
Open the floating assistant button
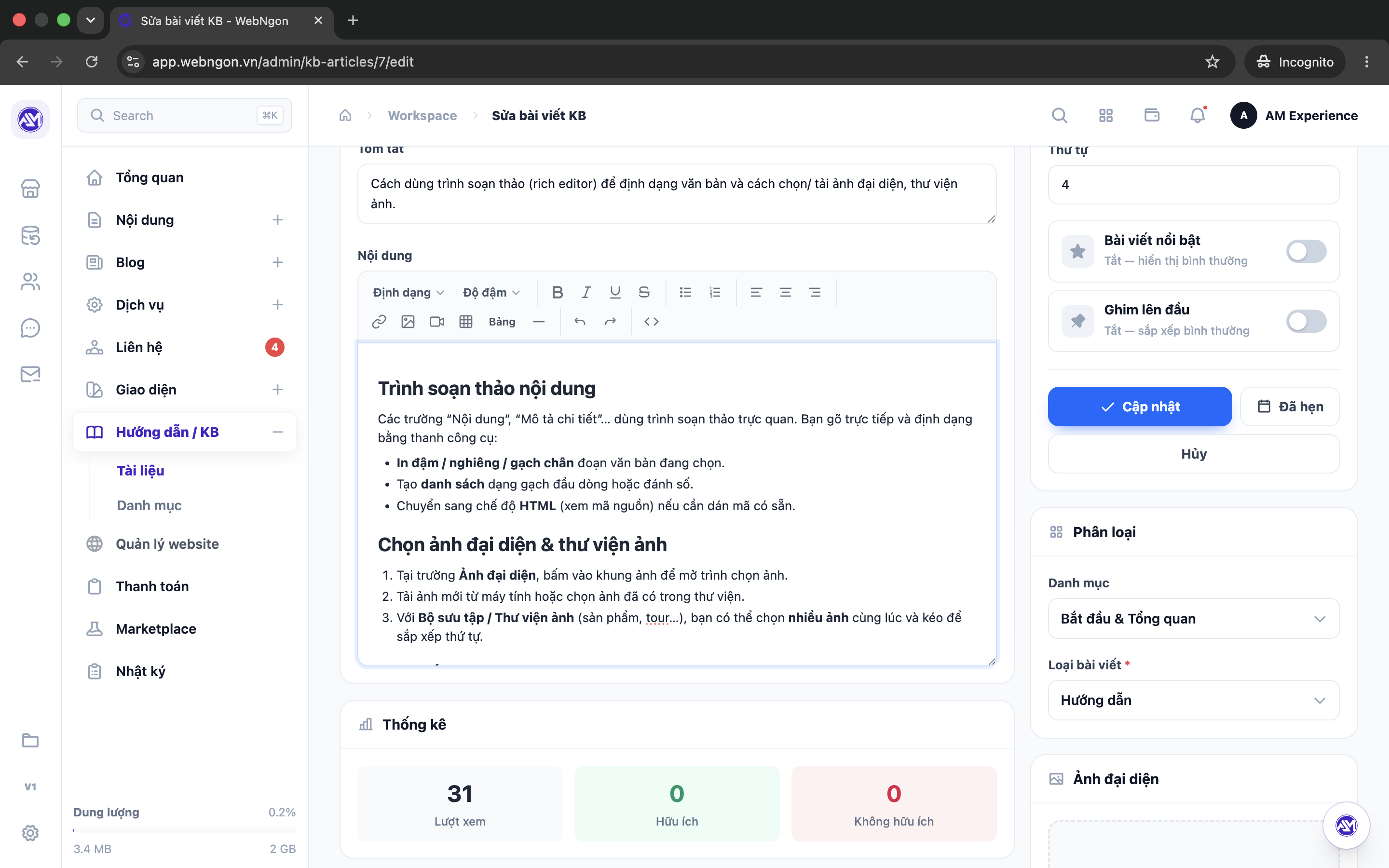click(1347, 826)
